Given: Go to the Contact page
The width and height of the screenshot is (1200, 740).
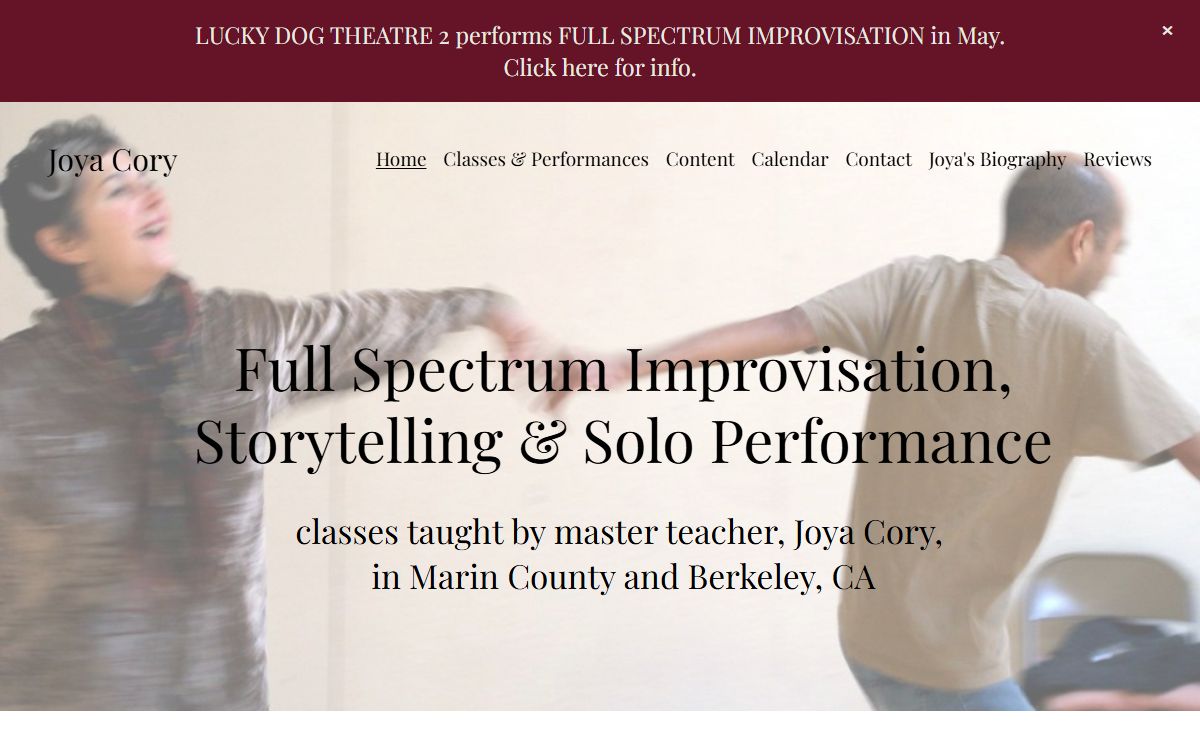Looking at the screenshot, I should click(x=879, y=159).
